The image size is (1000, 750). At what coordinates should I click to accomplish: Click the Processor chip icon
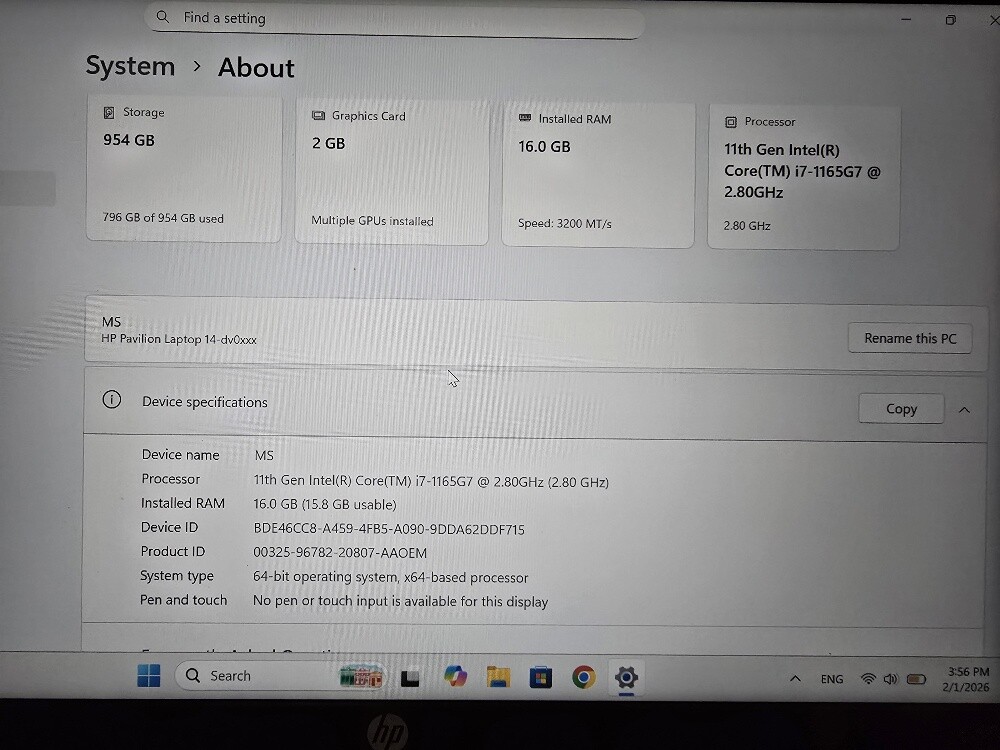(731, 122)
